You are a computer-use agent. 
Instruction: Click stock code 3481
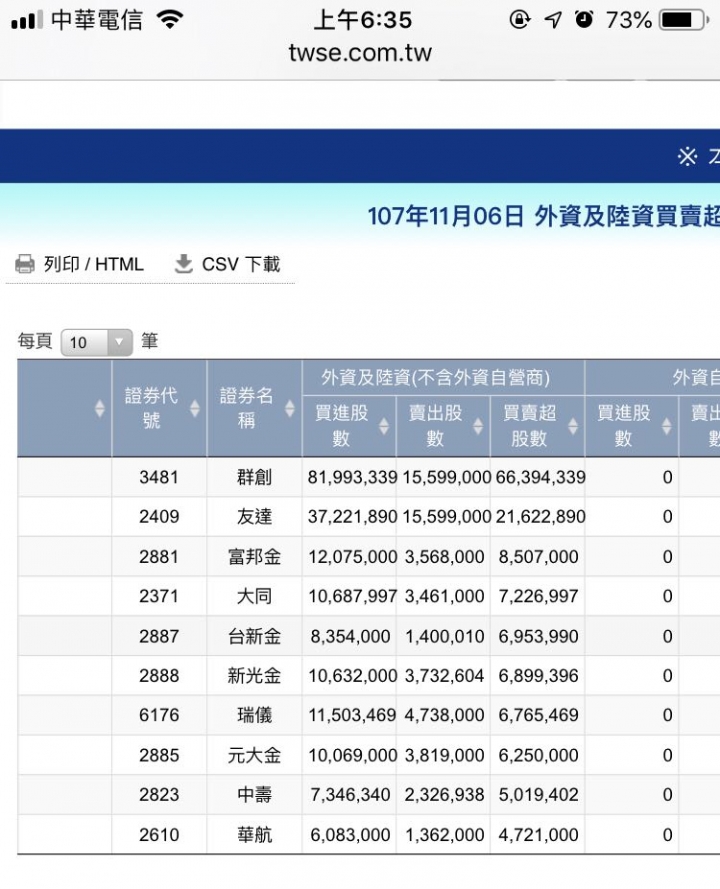[159, 477]
